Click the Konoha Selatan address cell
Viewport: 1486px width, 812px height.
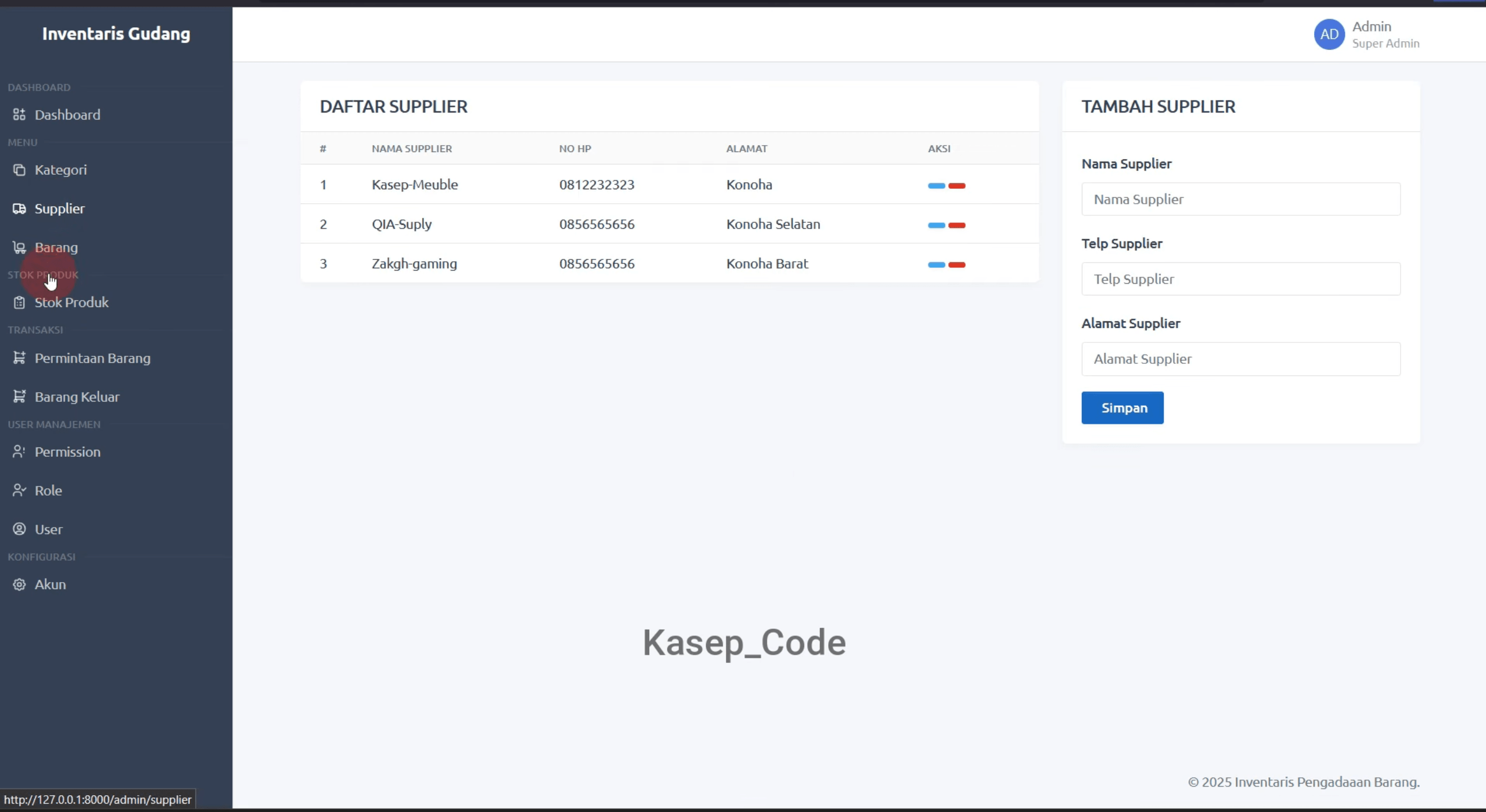[773, 224]
